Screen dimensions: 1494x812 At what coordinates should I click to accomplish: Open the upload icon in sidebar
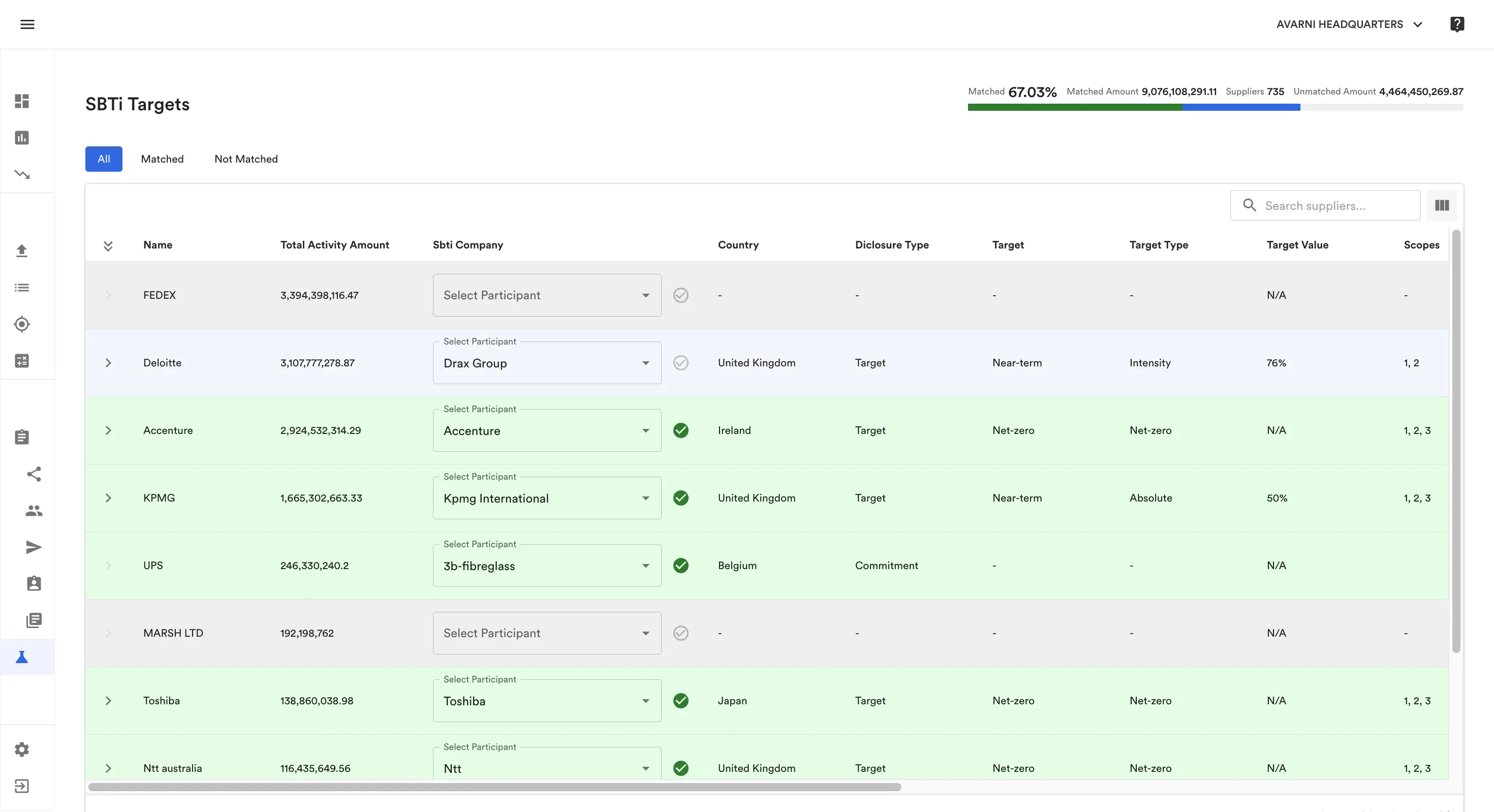pos(22,251)
